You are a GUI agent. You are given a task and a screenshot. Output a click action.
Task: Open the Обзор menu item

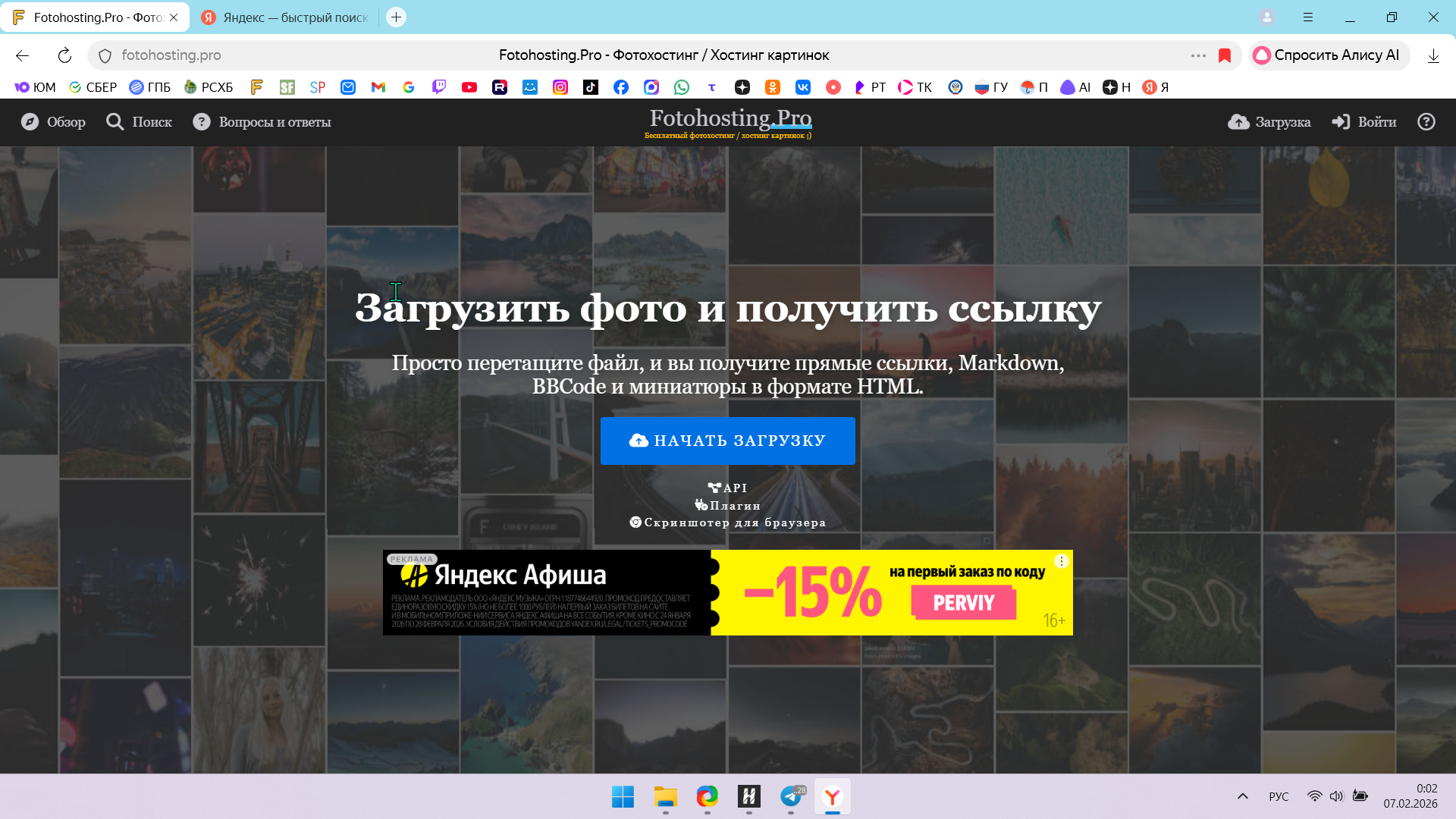point(53,122)
